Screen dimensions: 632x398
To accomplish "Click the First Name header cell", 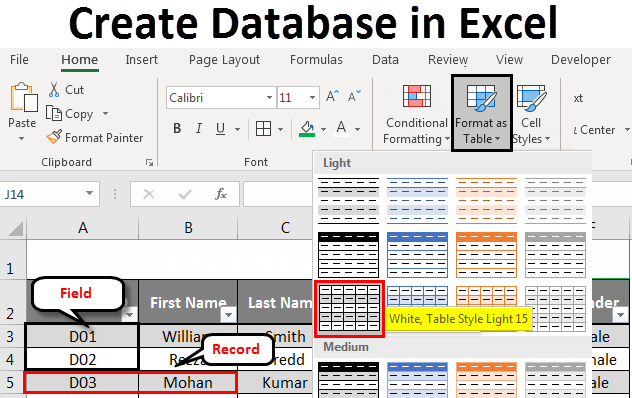I will tap(188, 302).
